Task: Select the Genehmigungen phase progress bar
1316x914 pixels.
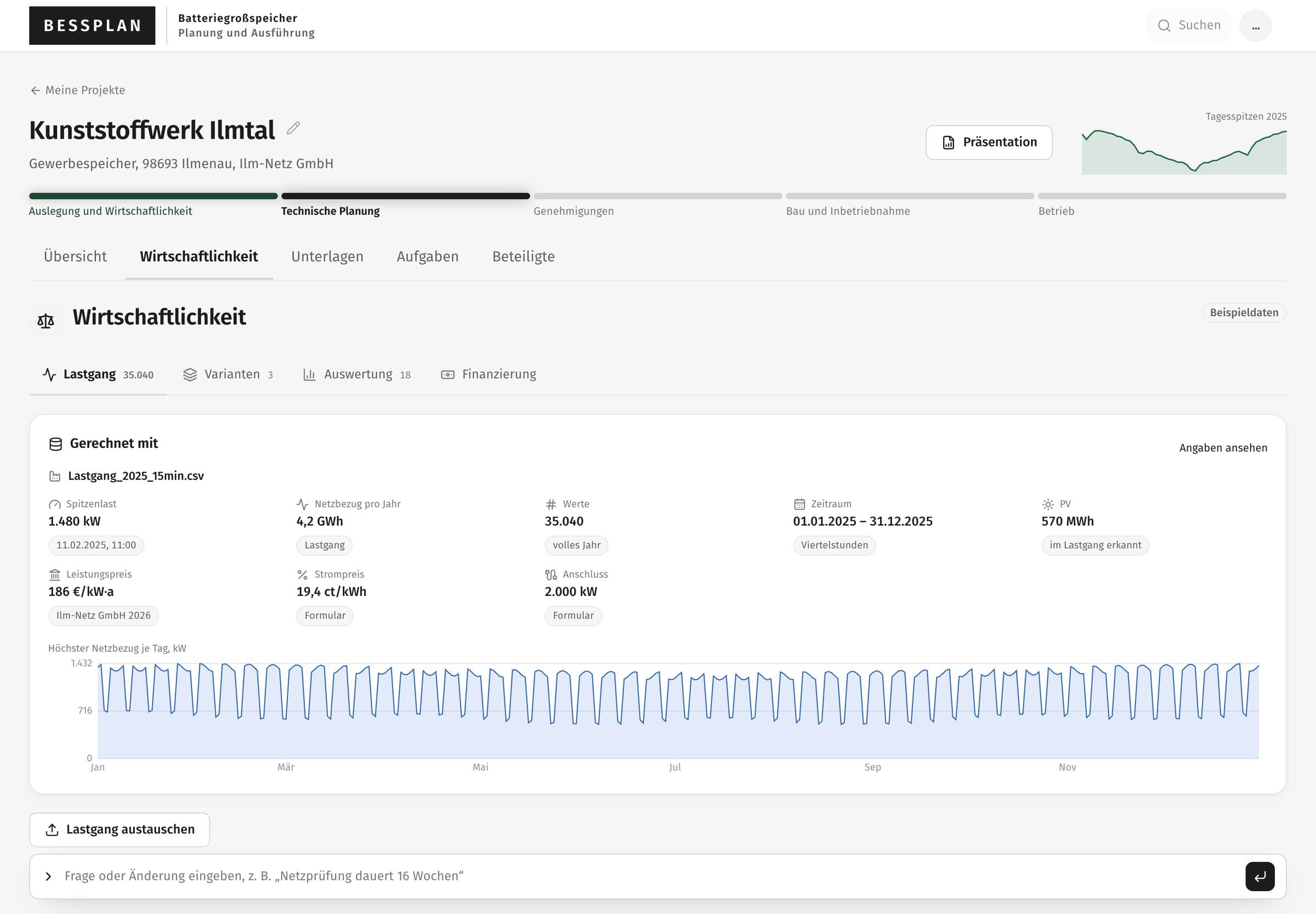Action: (x=657, y=196)
